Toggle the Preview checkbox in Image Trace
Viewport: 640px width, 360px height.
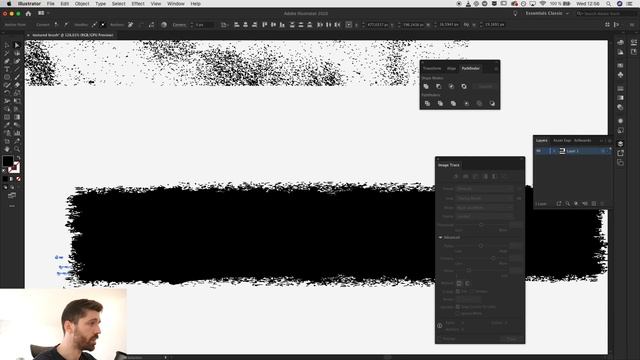(441, 339)
